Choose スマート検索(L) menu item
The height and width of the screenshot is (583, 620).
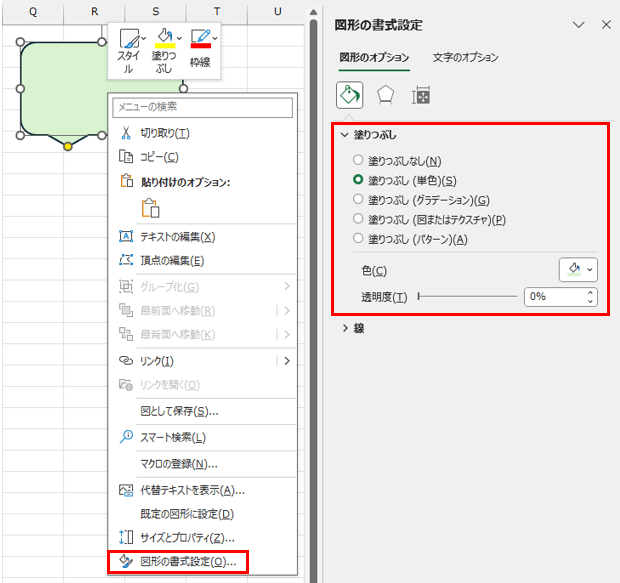point(202,437)
